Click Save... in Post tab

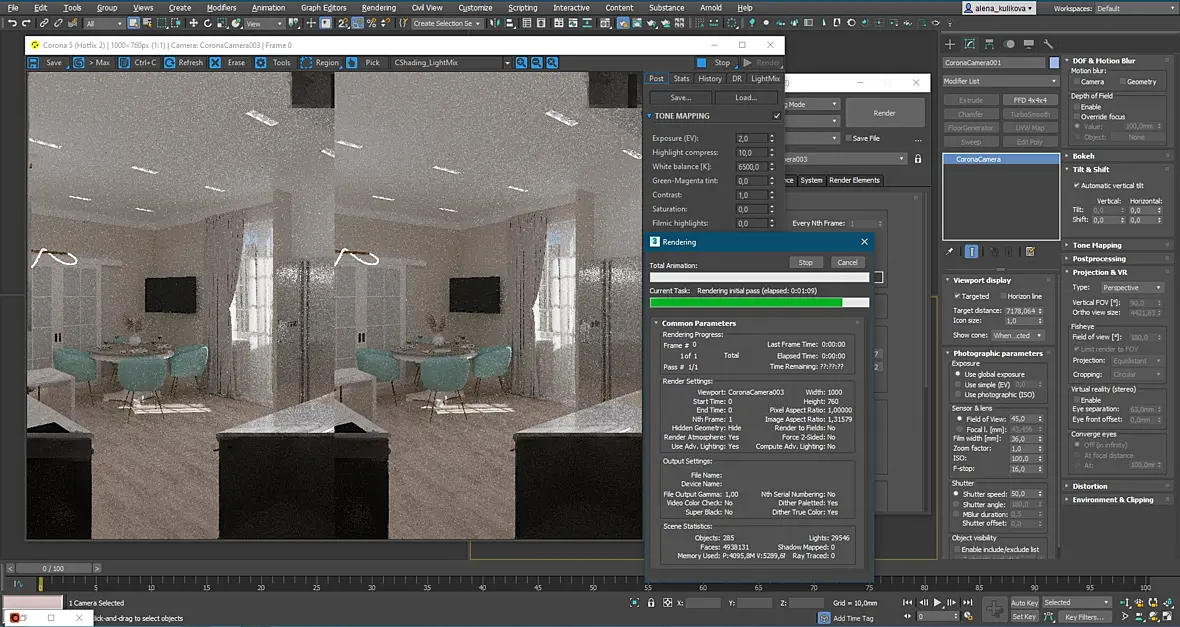coord(680,98)
